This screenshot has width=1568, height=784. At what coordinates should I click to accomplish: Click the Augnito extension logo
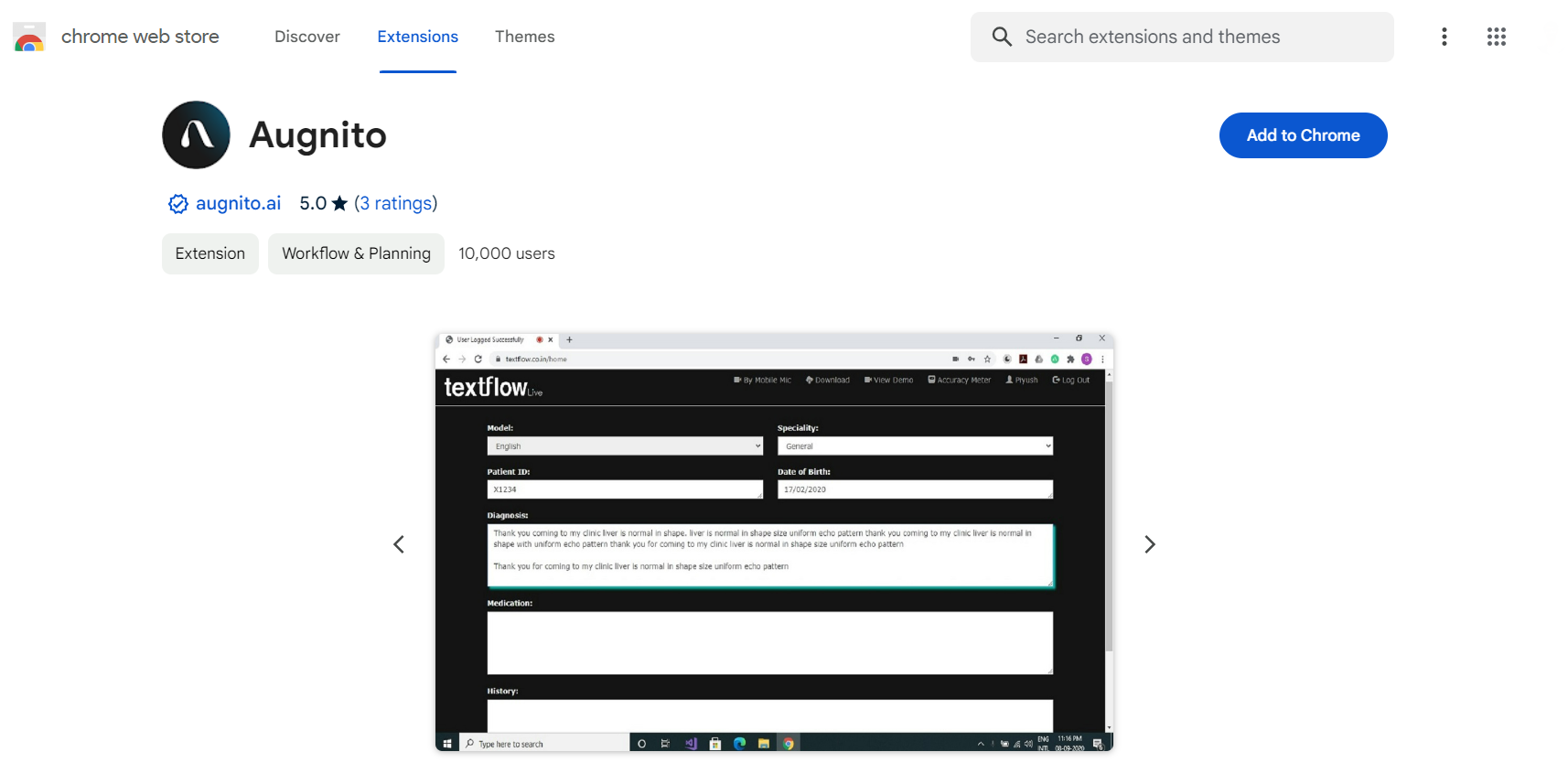click(x=196, y=134)
